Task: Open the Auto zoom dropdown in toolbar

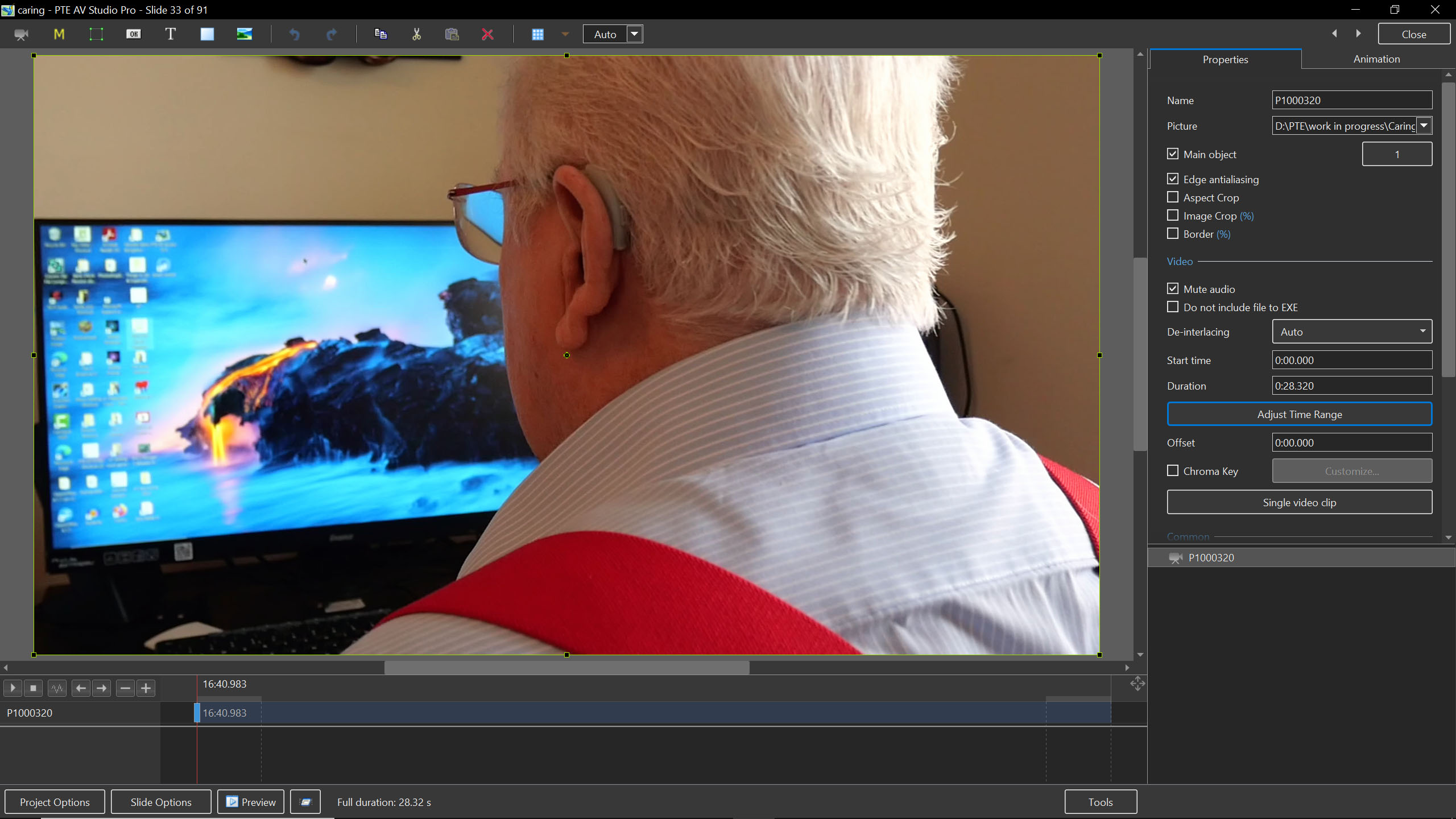Action: (635, 34)
